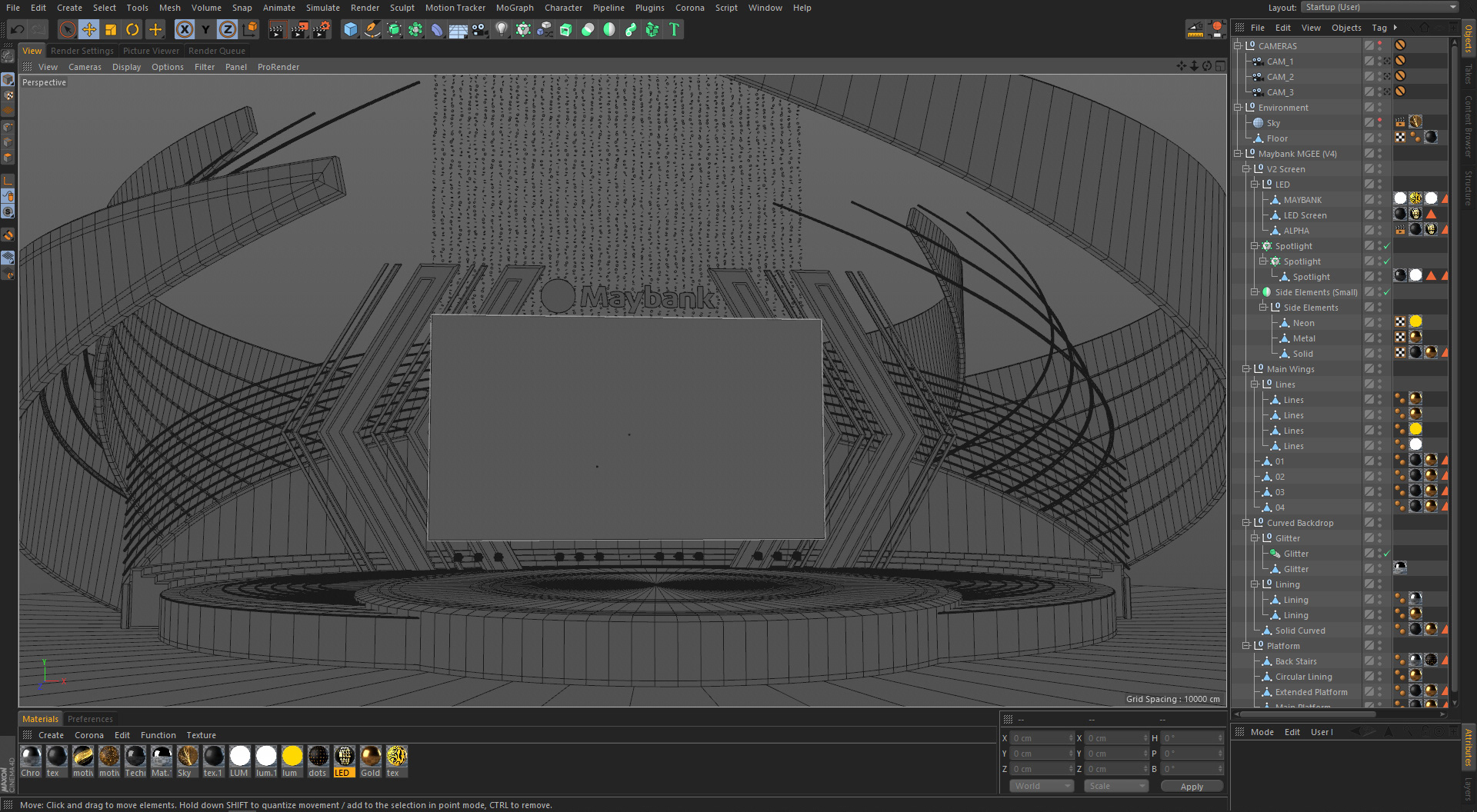Open Edit Render Settings gear icon
Screen dimensions: 1477x812
322,29
